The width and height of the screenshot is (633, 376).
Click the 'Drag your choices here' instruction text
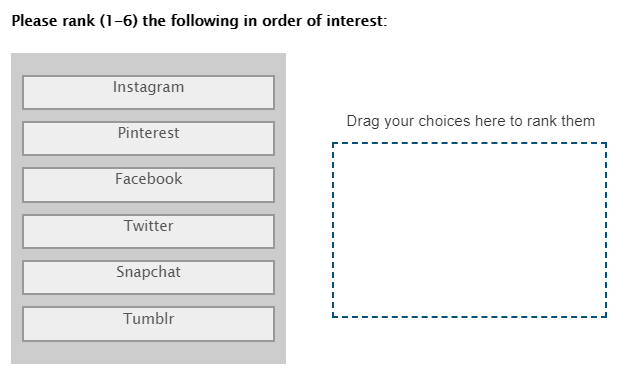click(x=471, y=121)
